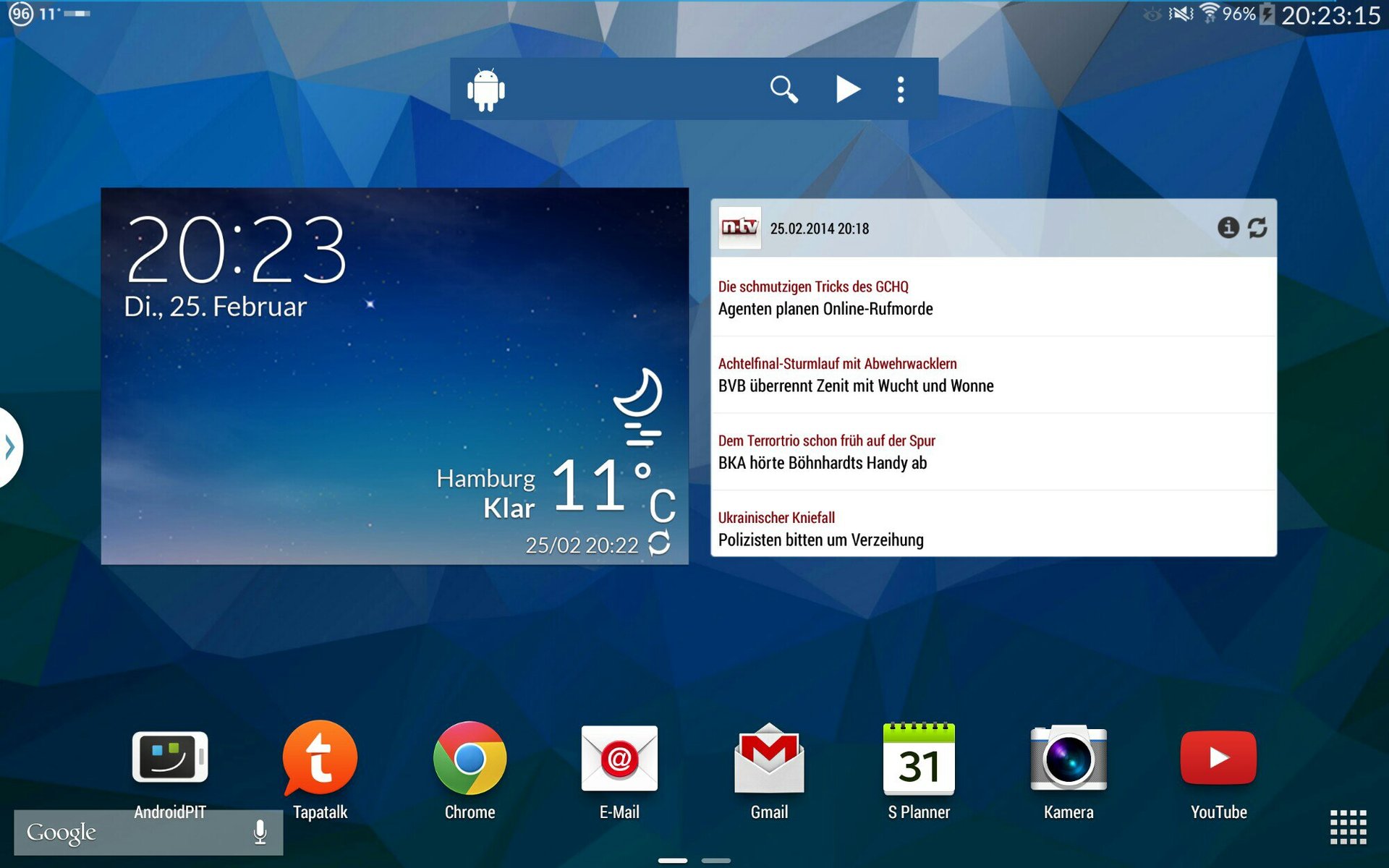Tap the status bar clock 20:23:15
The image size is (1389, 868).
click(x=1330, y=15)
